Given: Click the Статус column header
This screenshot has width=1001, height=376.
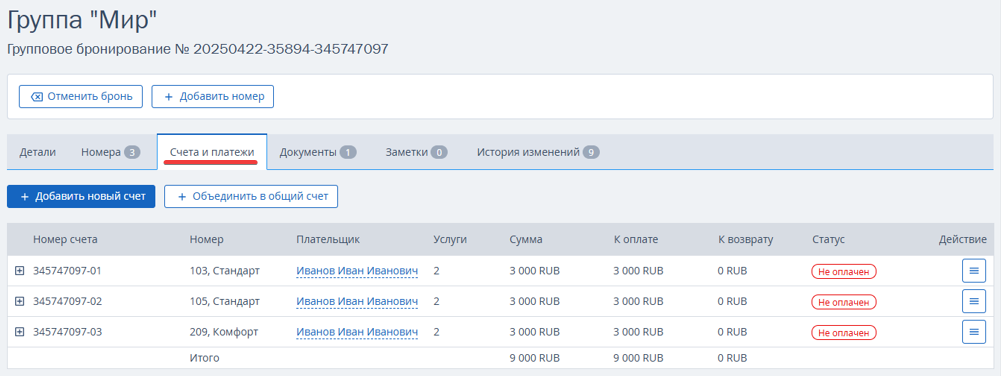Looking at the screenshot, I should pyautogui.click(x=828, y=239).
